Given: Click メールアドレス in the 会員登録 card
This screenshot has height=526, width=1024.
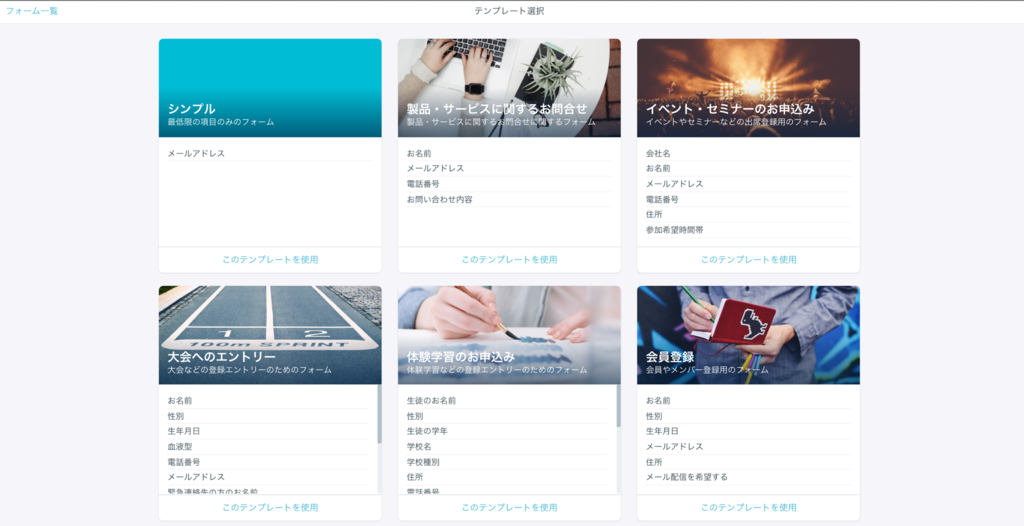Looking at the screenshot, I should [x=674, y=447].
